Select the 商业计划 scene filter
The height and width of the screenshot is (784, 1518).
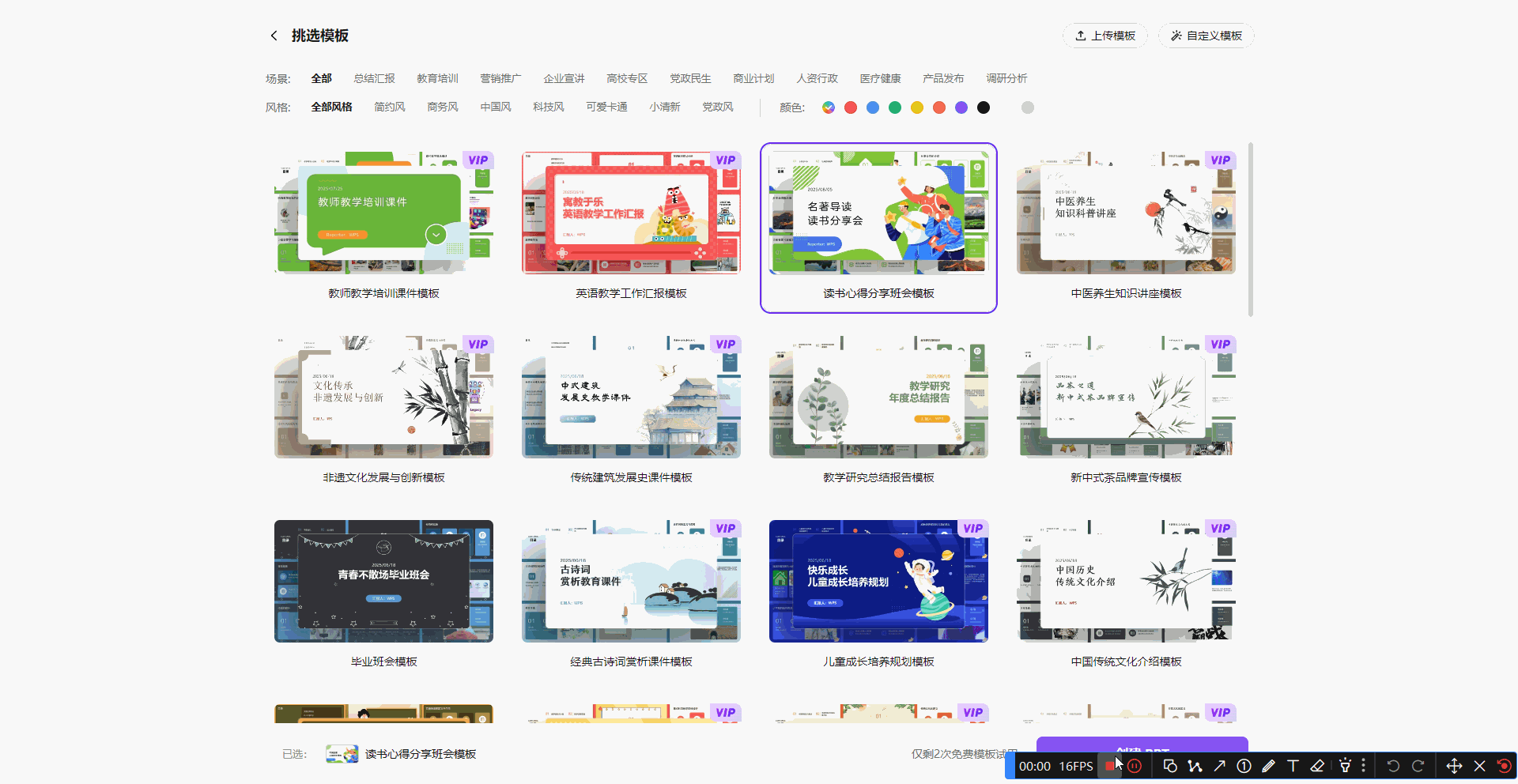pyautogui.click(x=753, y=78)
